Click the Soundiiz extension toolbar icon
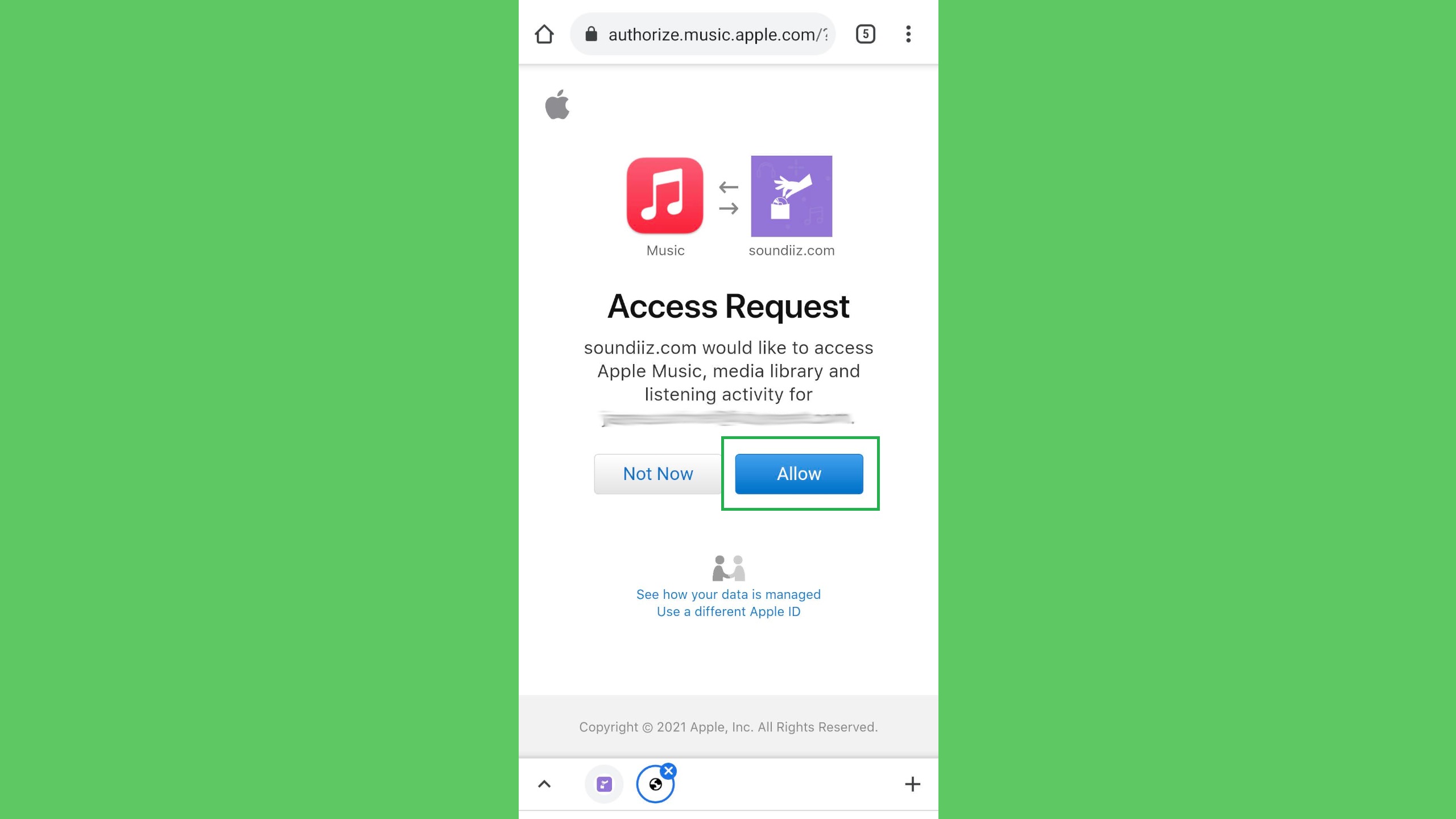Image resolution: width=1456 pixels, height=819 pixels. (605, 784)
